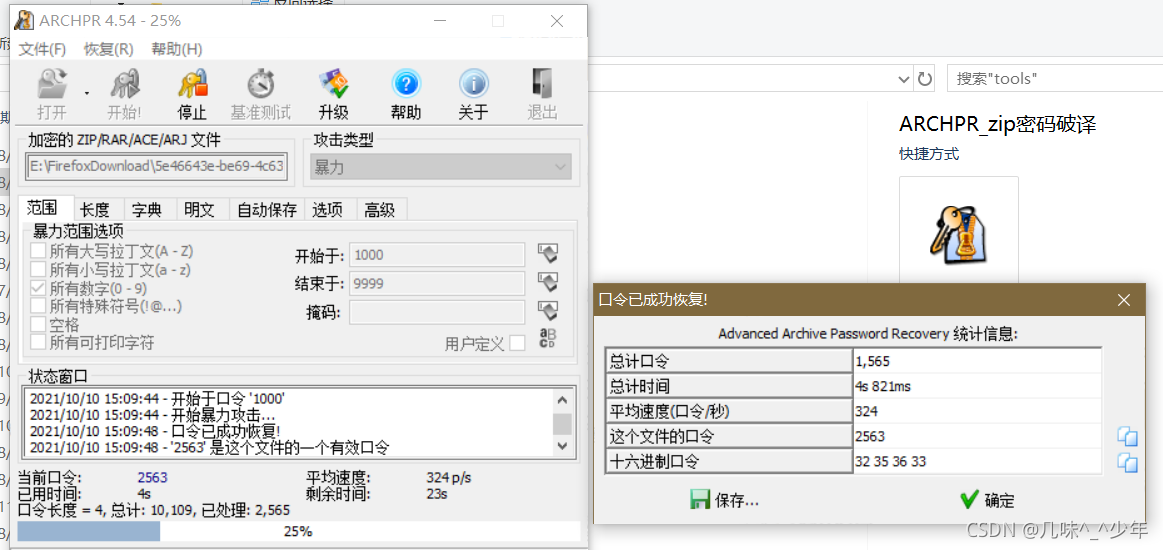Toggle the 用户定义 checkbox
1163x550 pixels.
click(518, 343)
